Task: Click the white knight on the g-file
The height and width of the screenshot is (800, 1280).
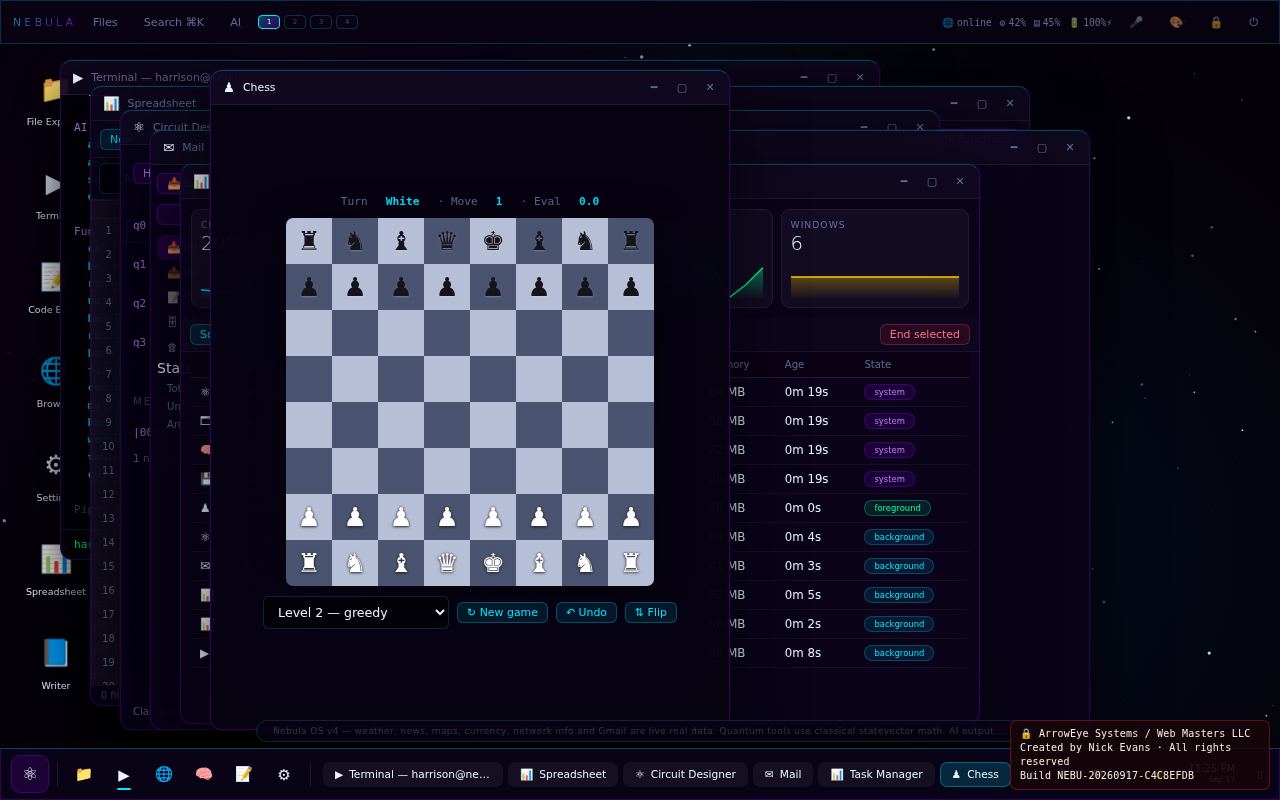Action: 585,563
